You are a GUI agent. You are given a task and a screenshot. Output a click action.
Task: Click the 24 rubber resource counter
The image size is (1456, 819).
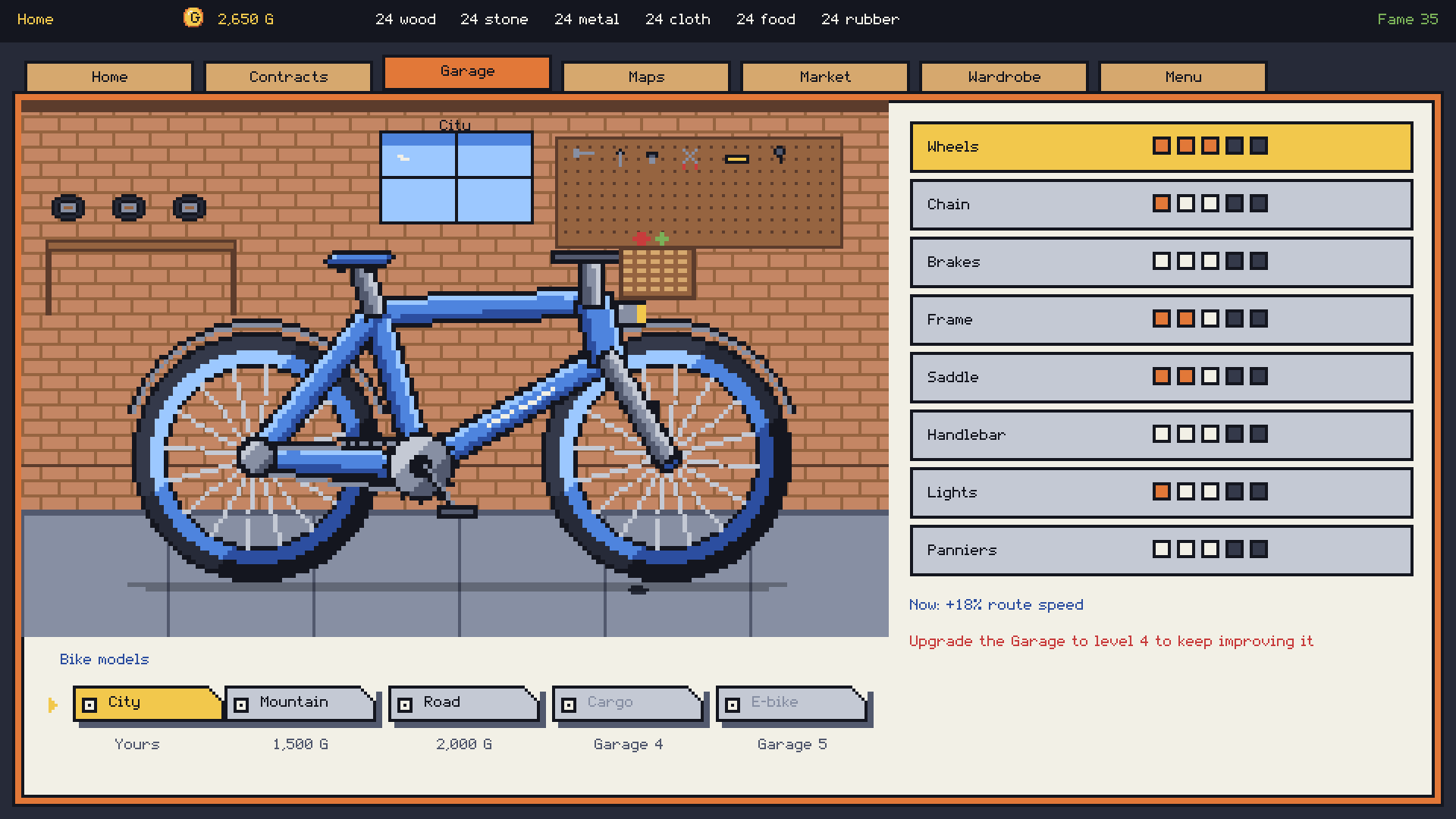(x=860, y=19)
